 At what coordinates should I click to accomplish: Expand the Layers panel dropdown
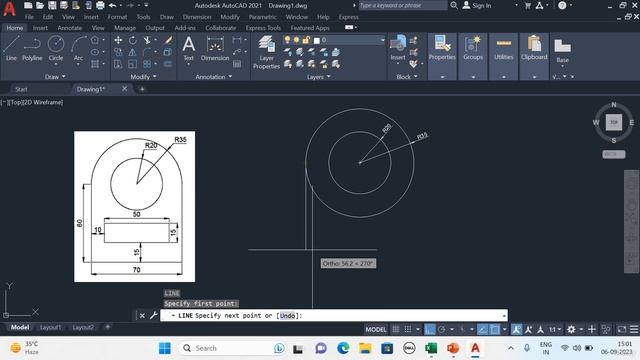(x=319, y=76)
